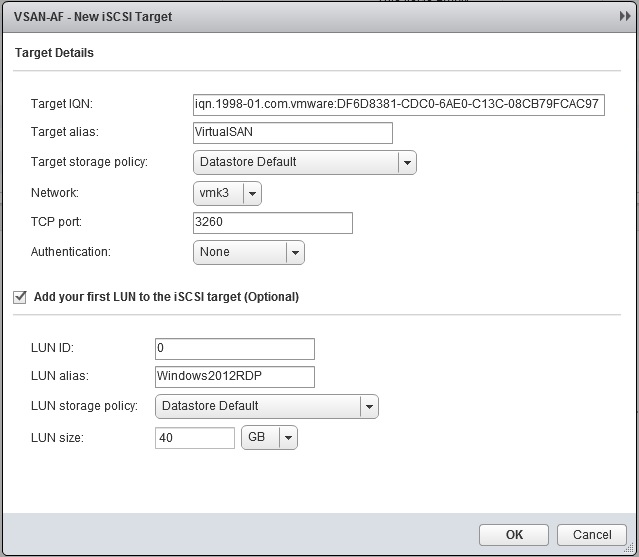639x557 pixels.
Task: Expand the Network vmk3 dropdown
Action: [x=227, y=193]
